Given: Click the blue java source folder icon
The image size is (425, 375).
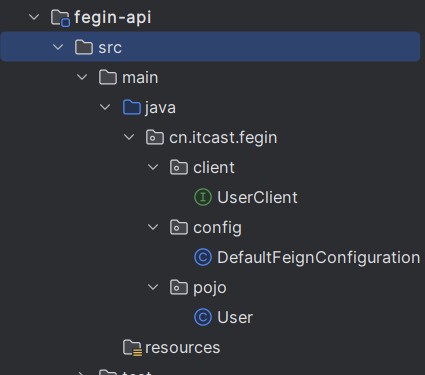Looking at the screenshot, I should tap(132, 107).
